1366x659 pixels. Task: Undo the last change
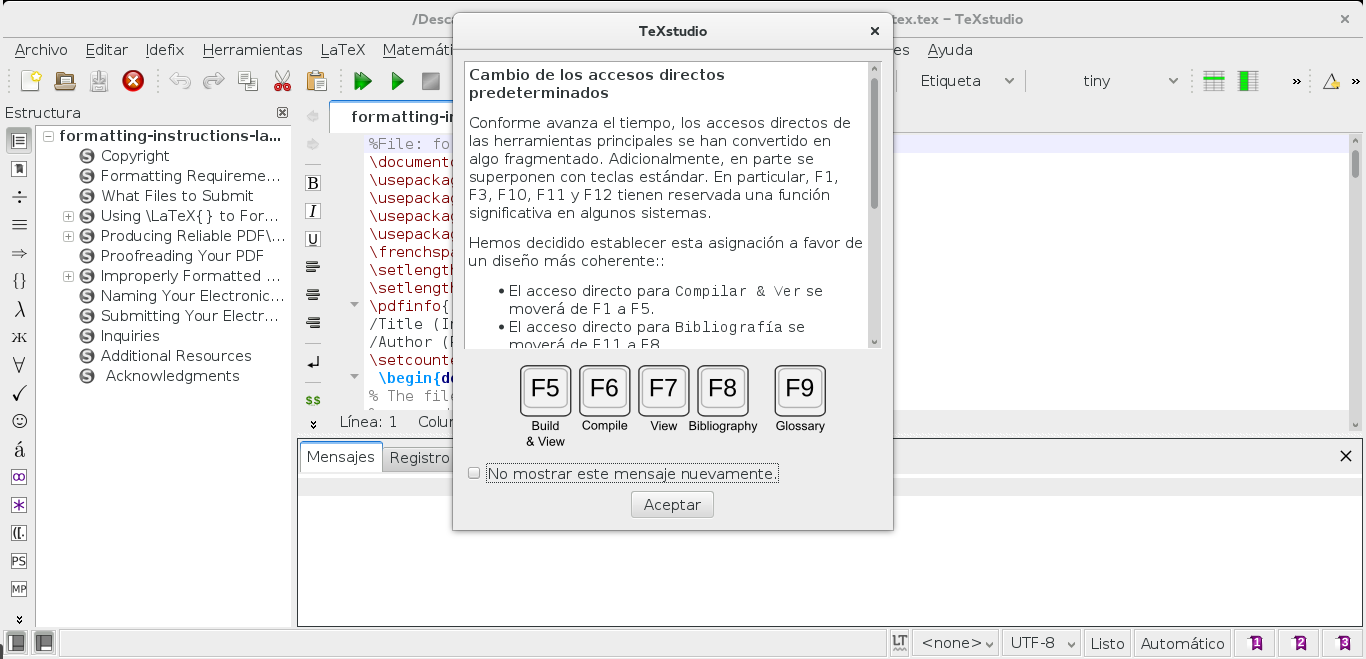point(180,81)
